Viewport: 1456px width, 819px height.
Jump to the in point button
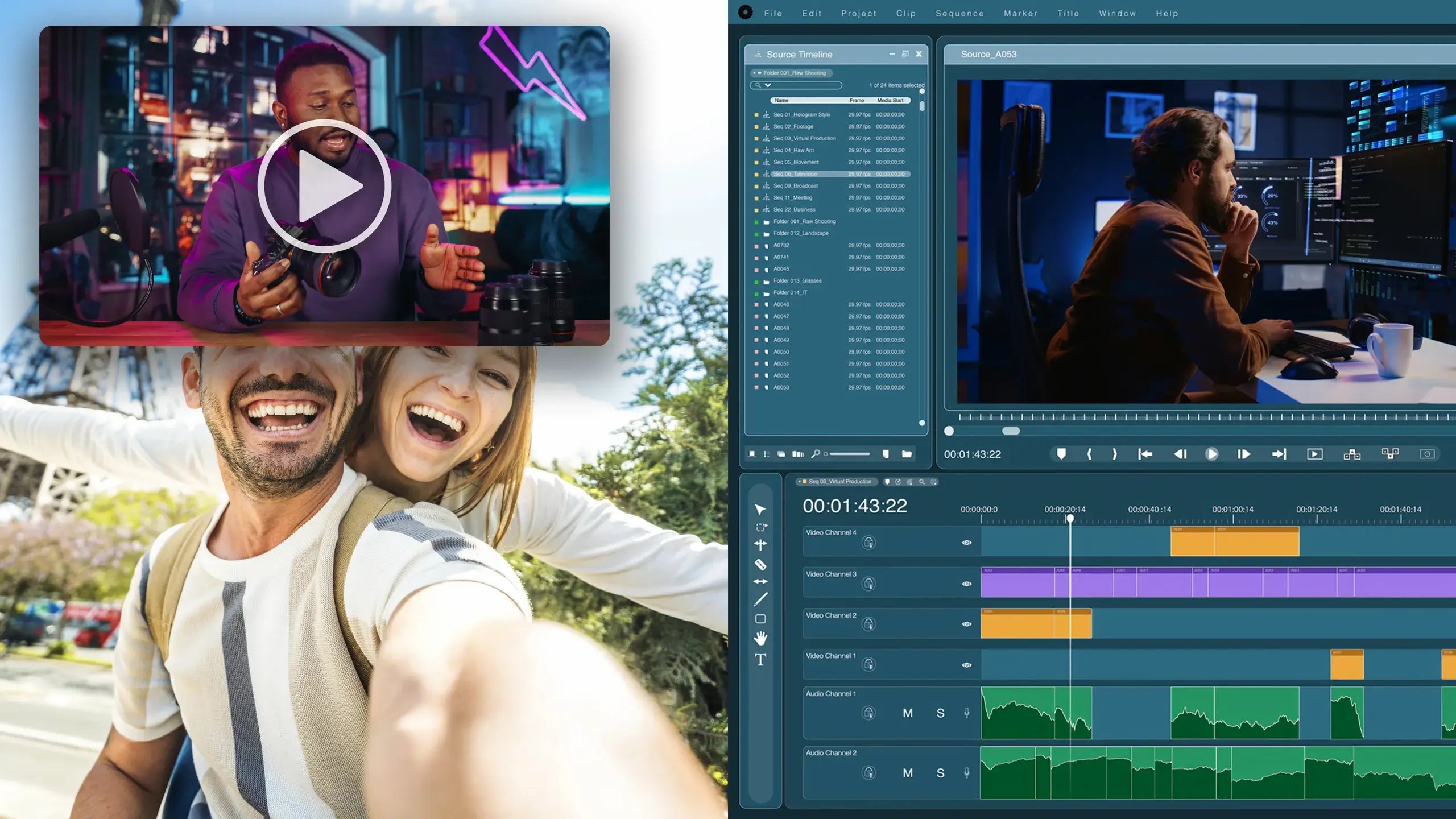tap(1145, 454)
